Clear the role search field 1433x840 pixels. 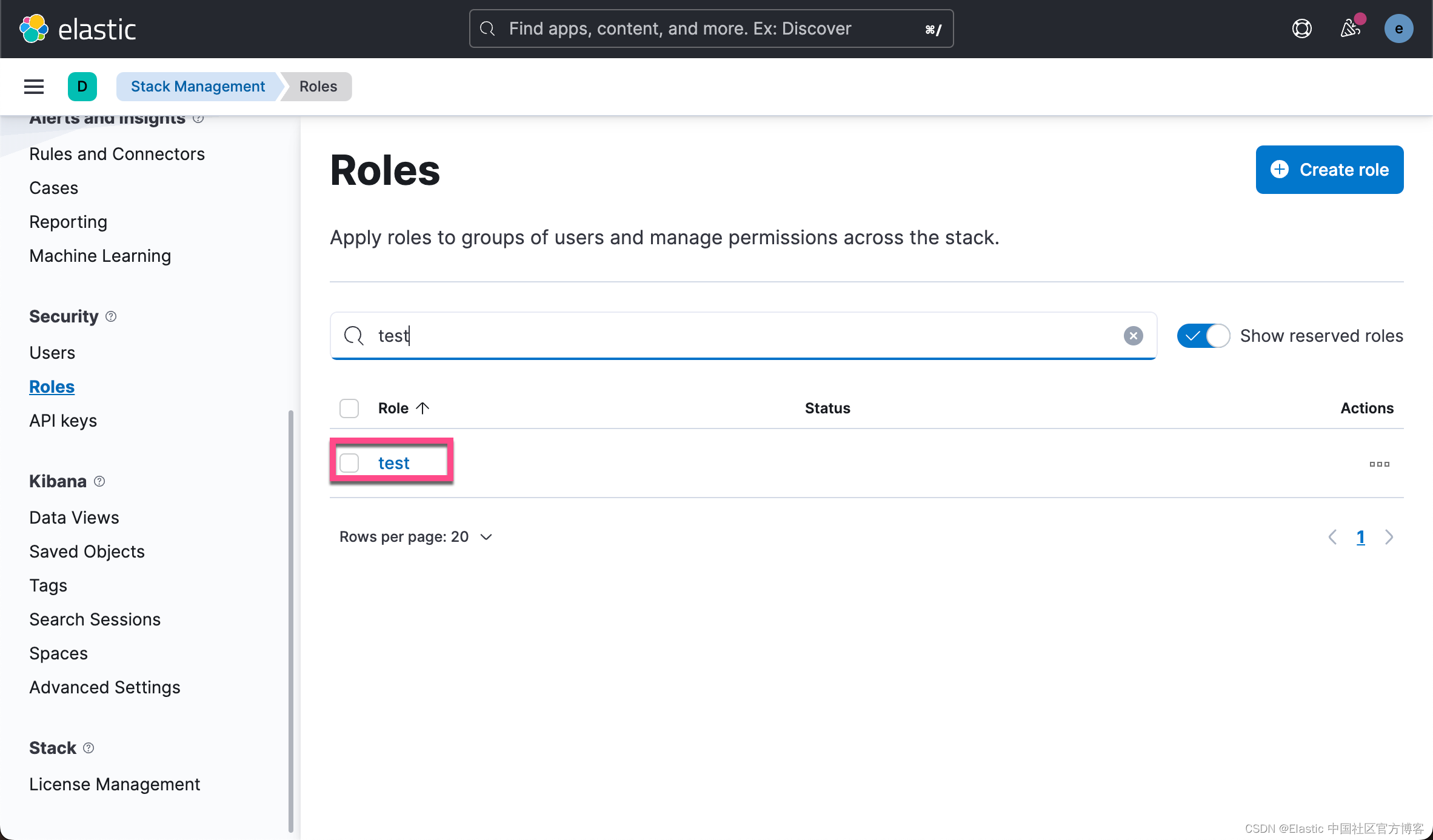click(x=1133, y=336)
